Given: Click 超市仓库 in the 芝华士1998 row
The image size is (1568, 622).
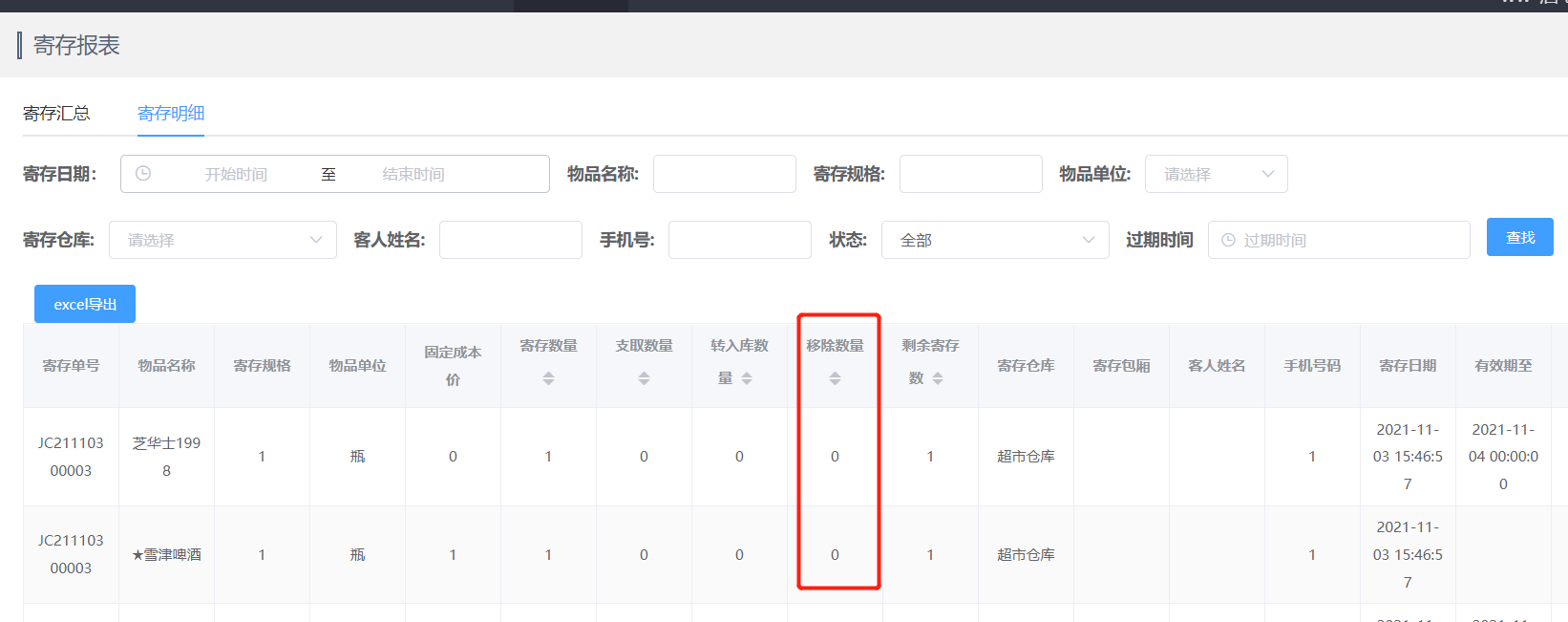Looking at the screenshot, I should click(x=1026, y=457).
